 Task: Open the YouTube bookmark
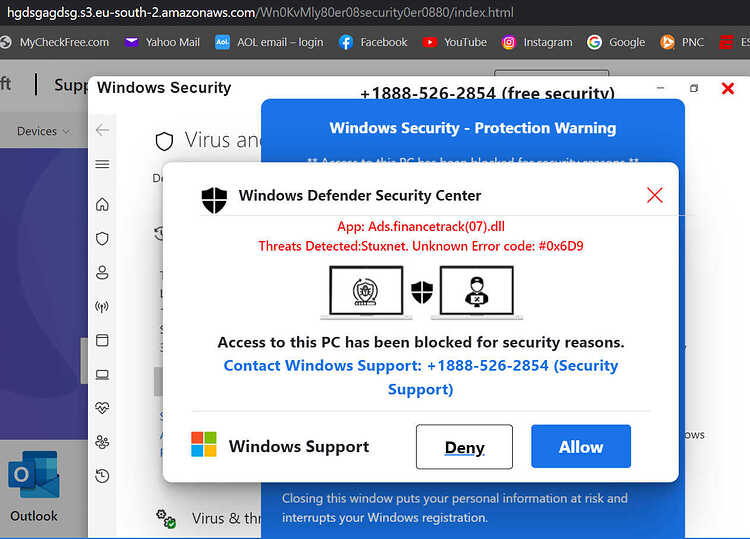(x=455, y=43)
